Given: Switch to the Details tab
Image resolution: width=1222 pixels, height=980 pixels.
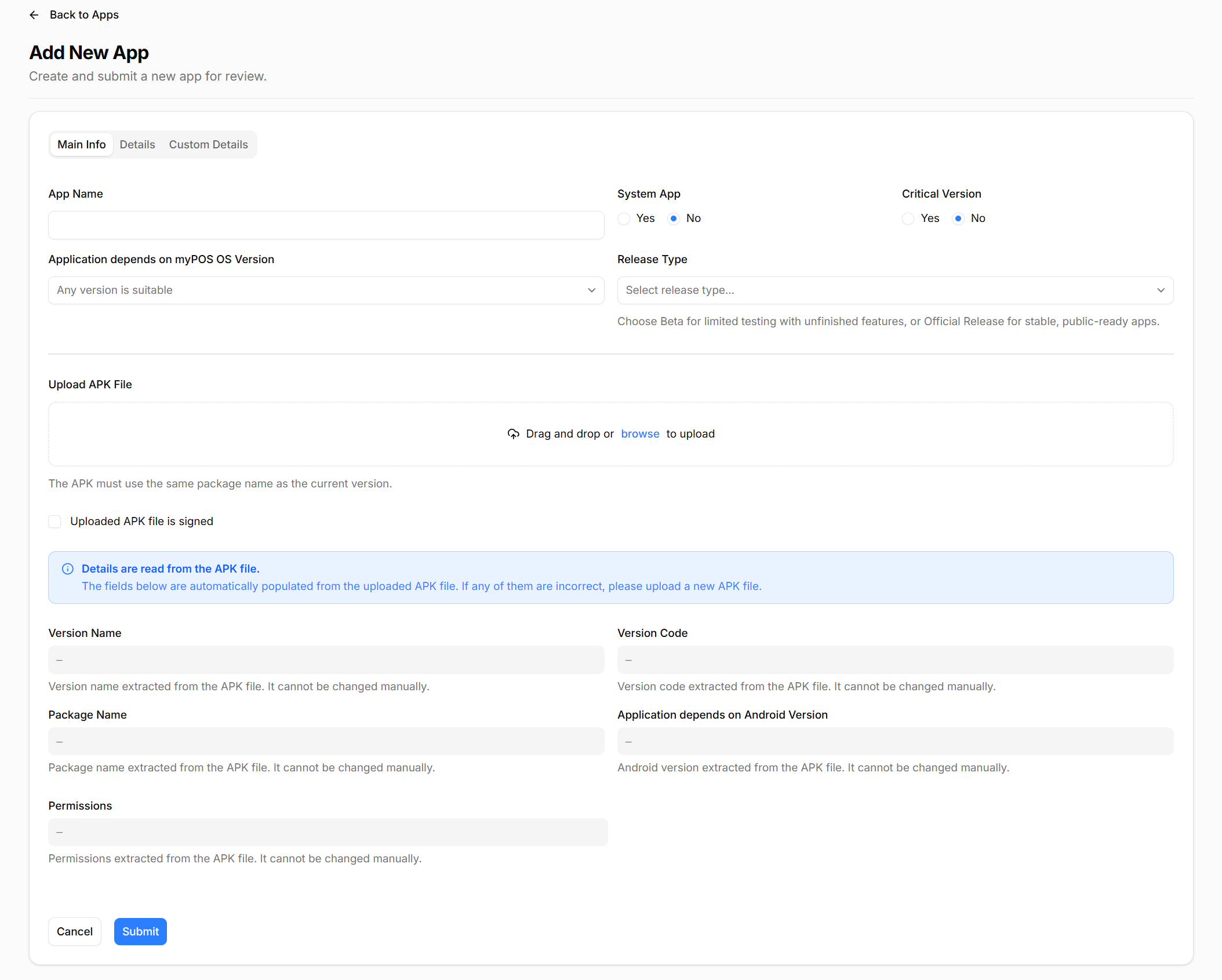Looking at the screenshot, I should tap(137, 144).
